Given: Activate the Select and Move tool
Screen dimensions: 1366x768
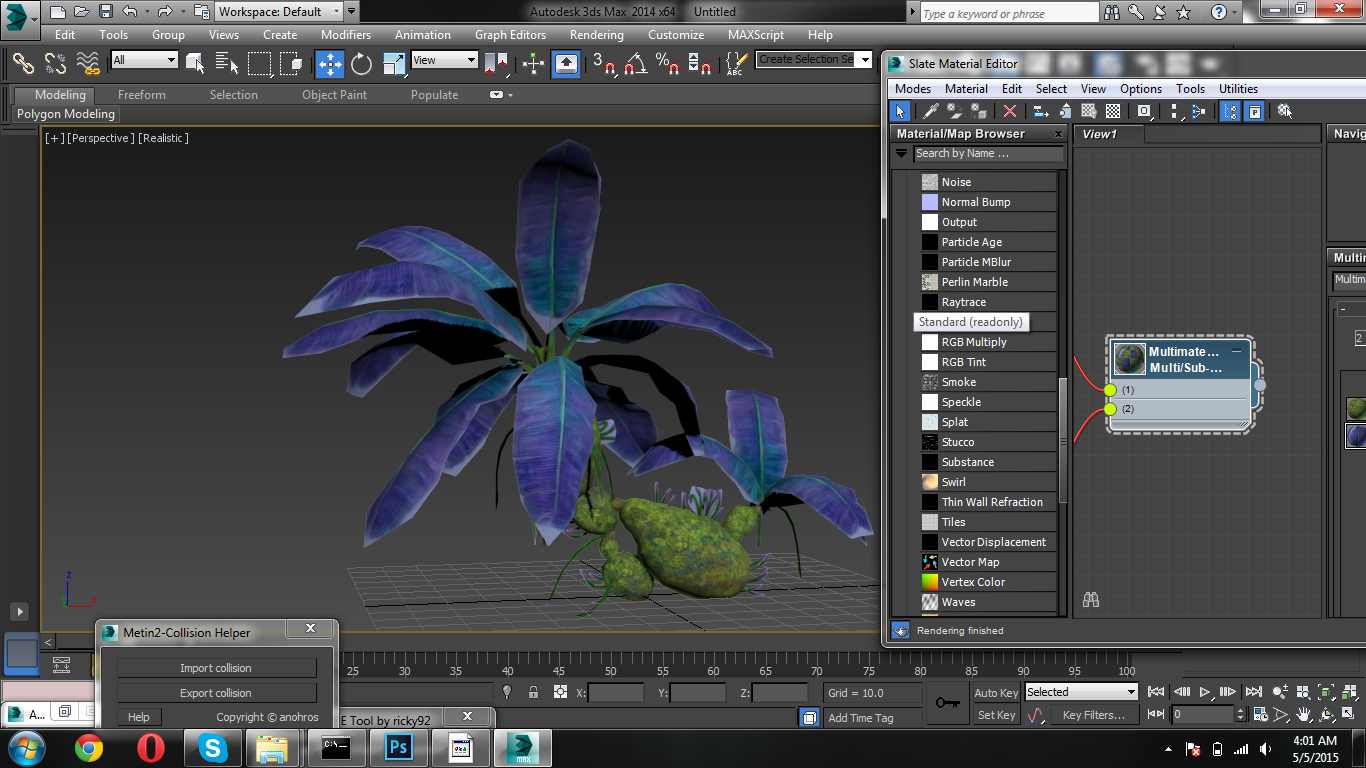Looking at the screenshot, I should (330, 64).
